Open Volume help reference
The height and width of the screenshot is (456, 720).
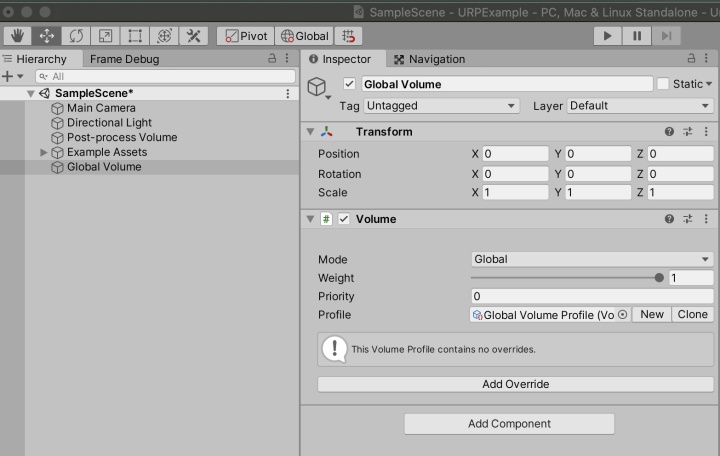point(669,219)
